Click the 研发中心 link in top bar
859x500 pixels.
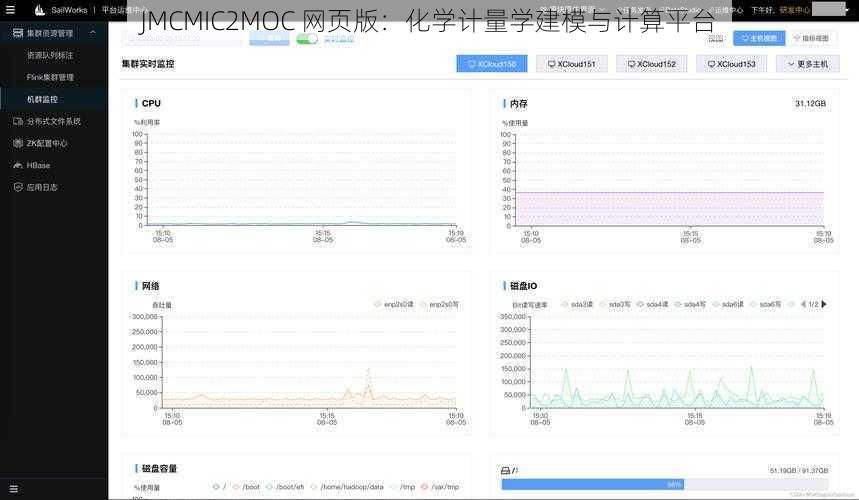pos(795,10)
